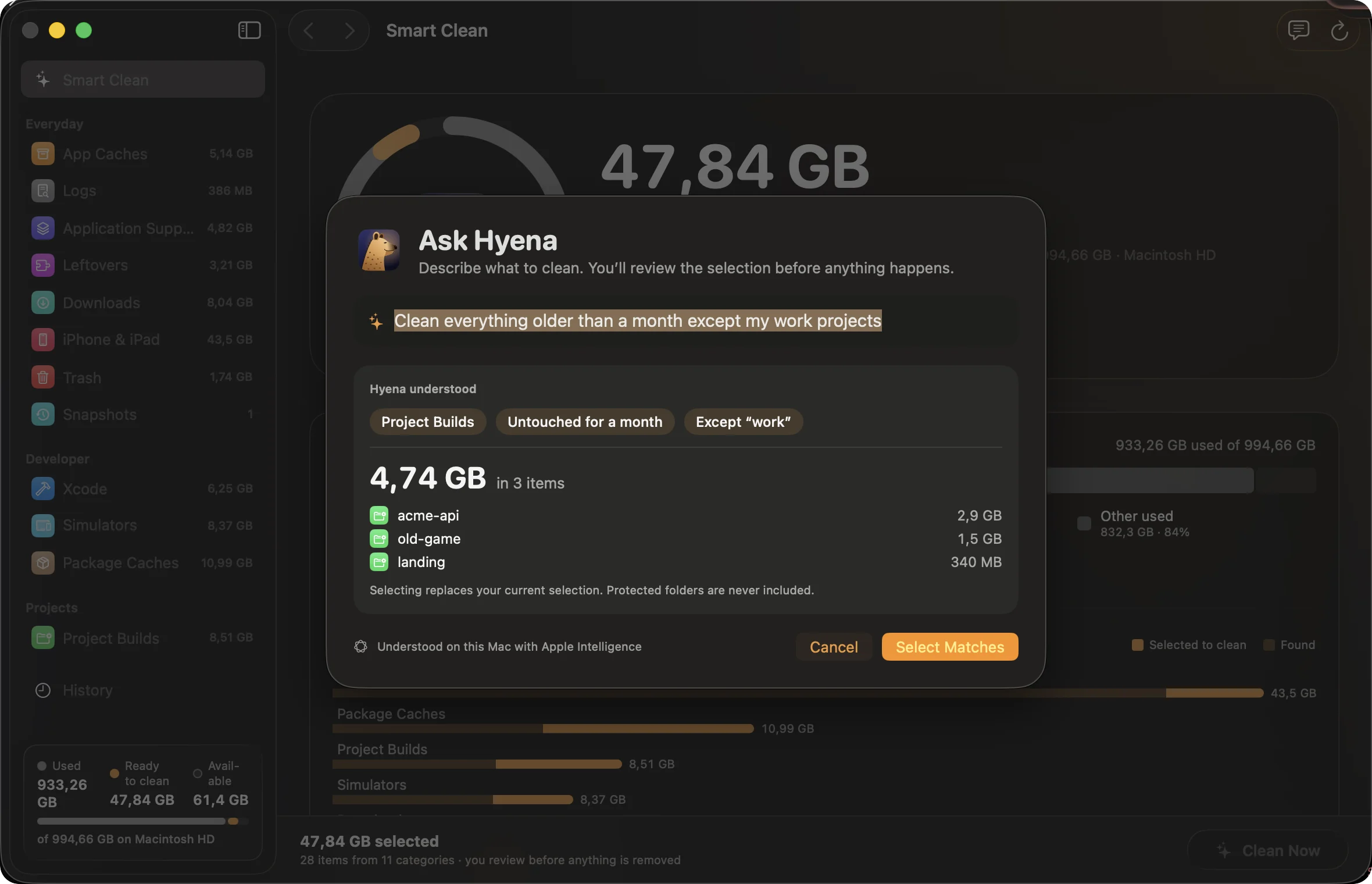Open the feedback chat bubble icon
1372x884 pixels.
1298,30
